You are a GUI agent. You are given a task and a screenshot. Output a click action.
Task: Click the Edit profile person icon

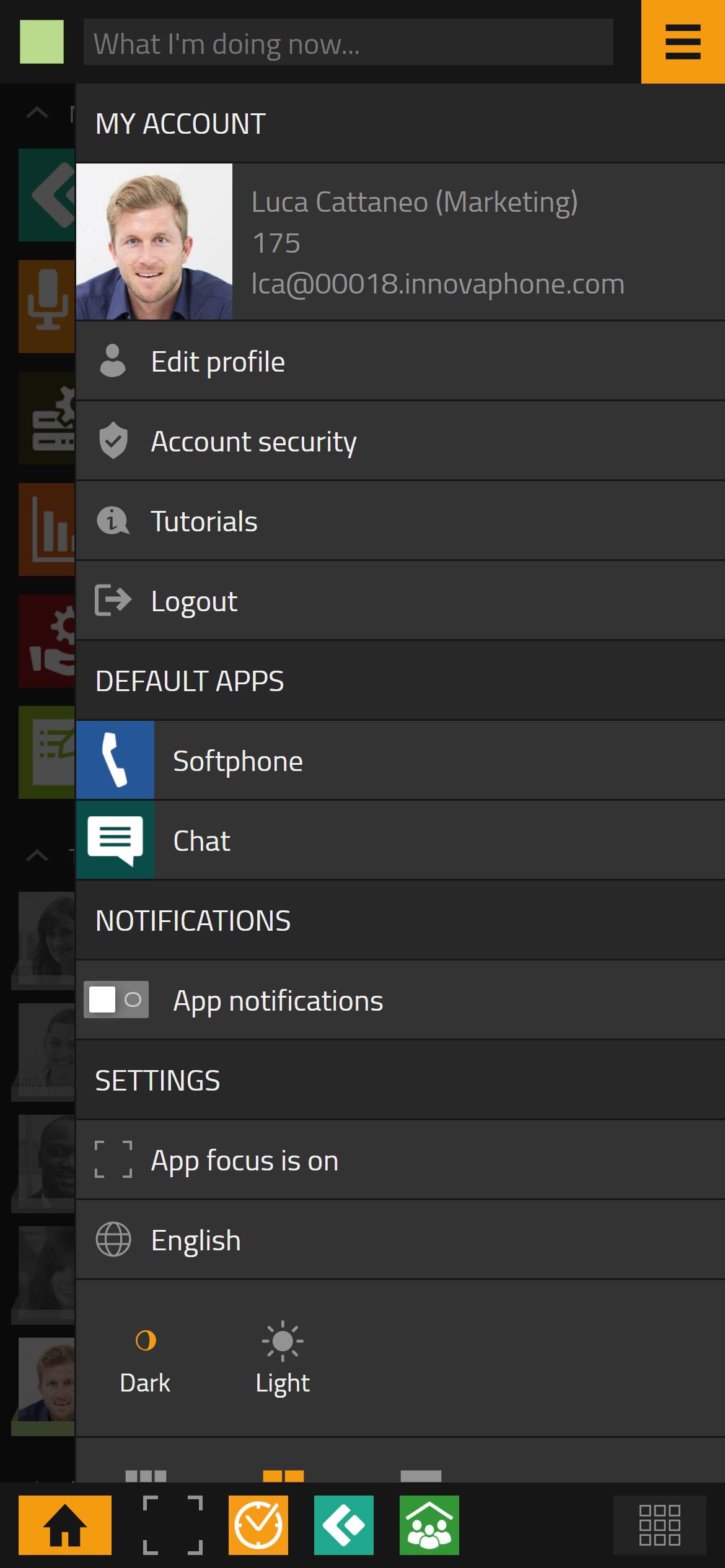click(113, 361)
